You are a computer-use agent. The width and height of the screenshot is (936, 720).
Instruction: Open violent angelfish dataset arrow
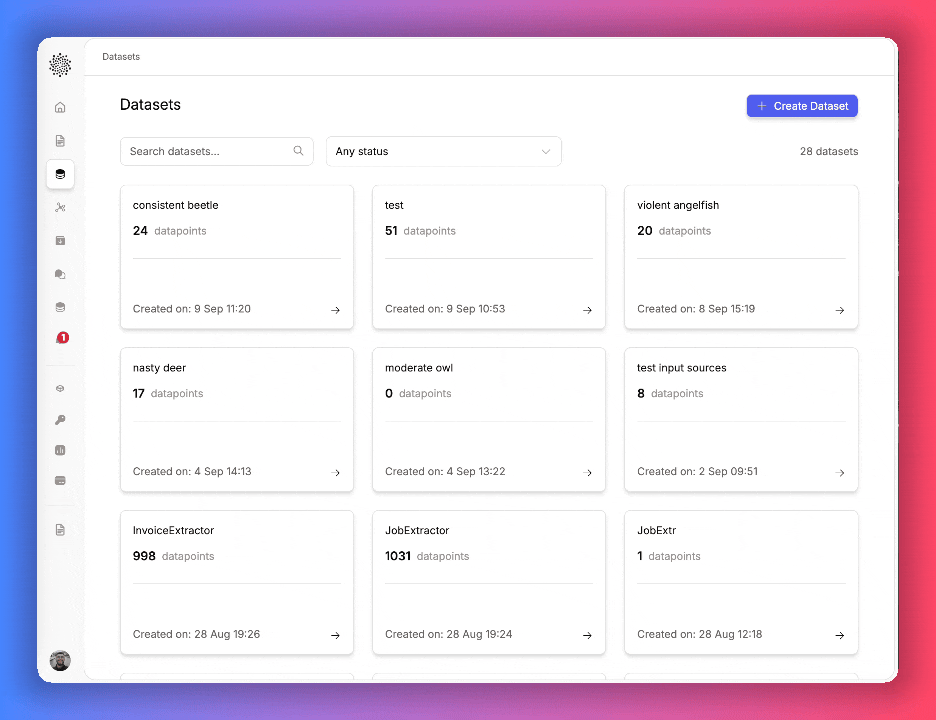[x=840, y=310]
